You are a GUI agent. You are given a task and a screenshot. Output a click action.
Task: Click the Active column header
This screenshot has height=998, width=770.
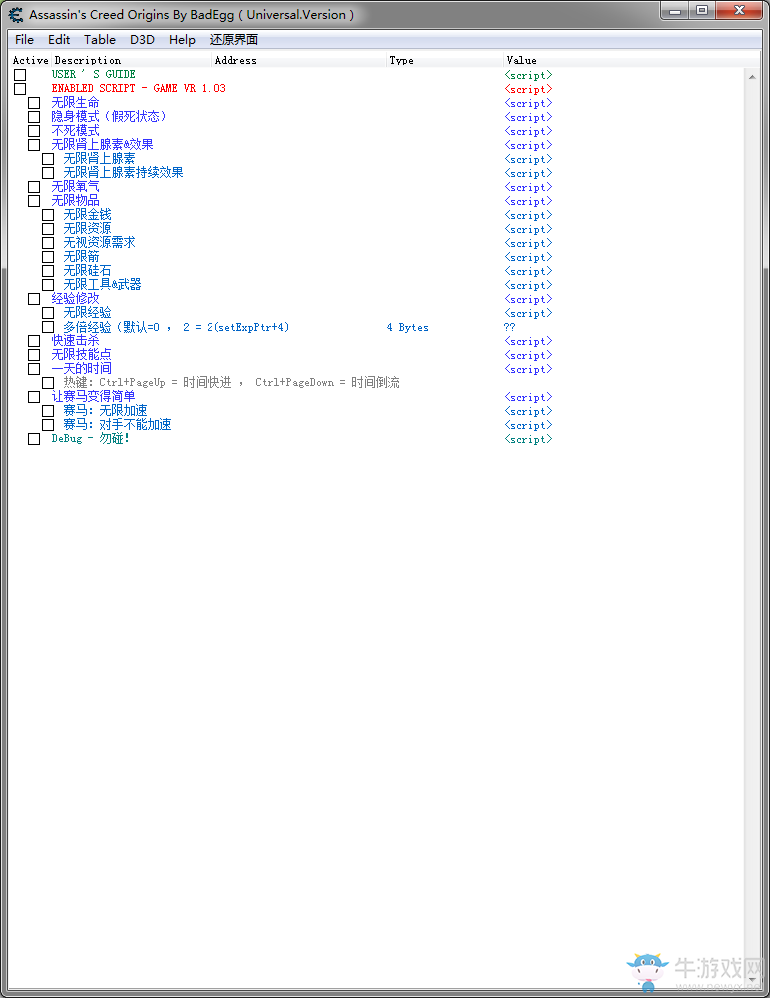coord(31,60)
